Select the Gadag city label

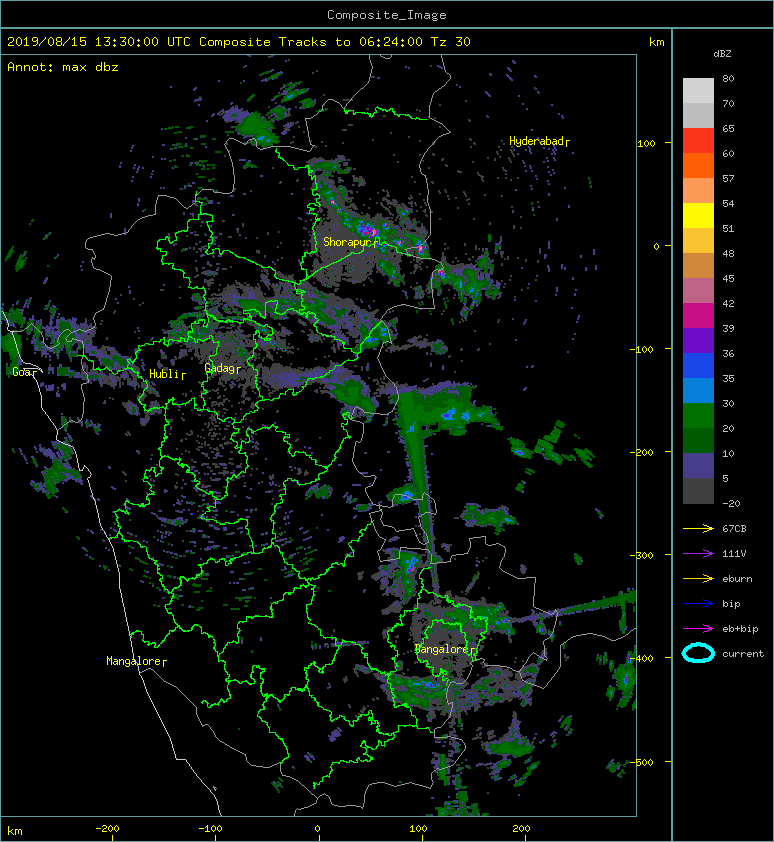(x=221, y=368)
